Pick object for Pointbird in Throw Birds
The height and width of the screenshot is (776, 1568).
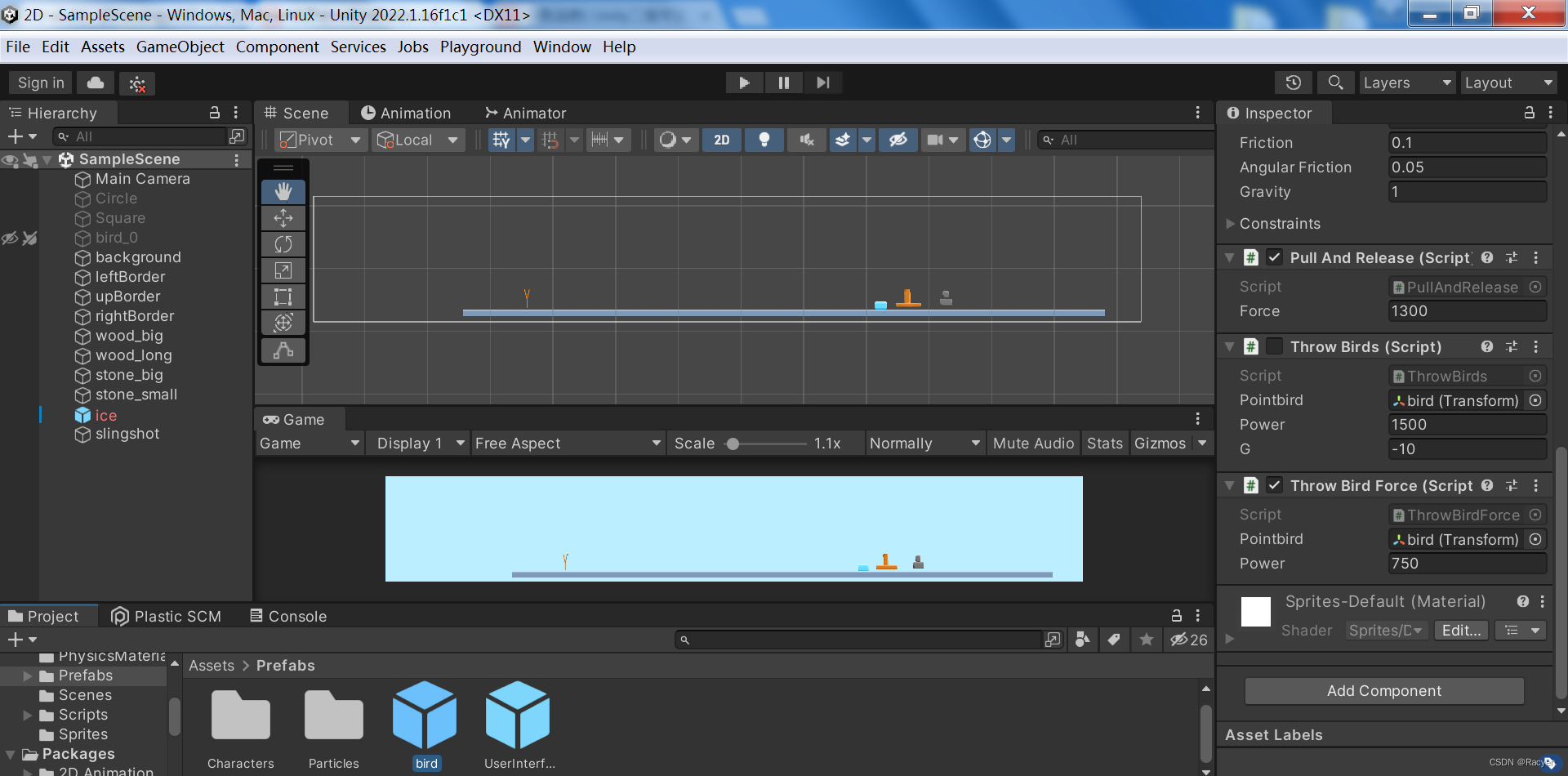pyautogui.click(x=1535, y=400)
